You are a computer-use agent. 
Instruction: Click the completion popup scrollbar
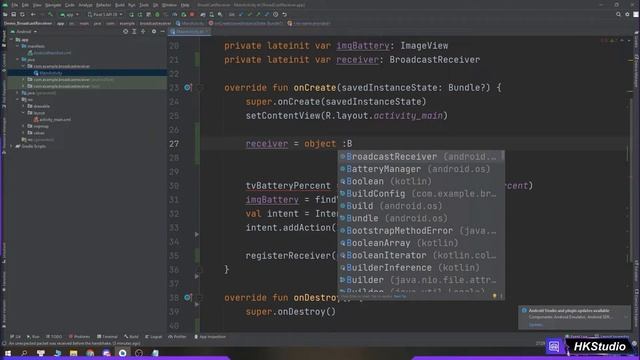(502, 156)
